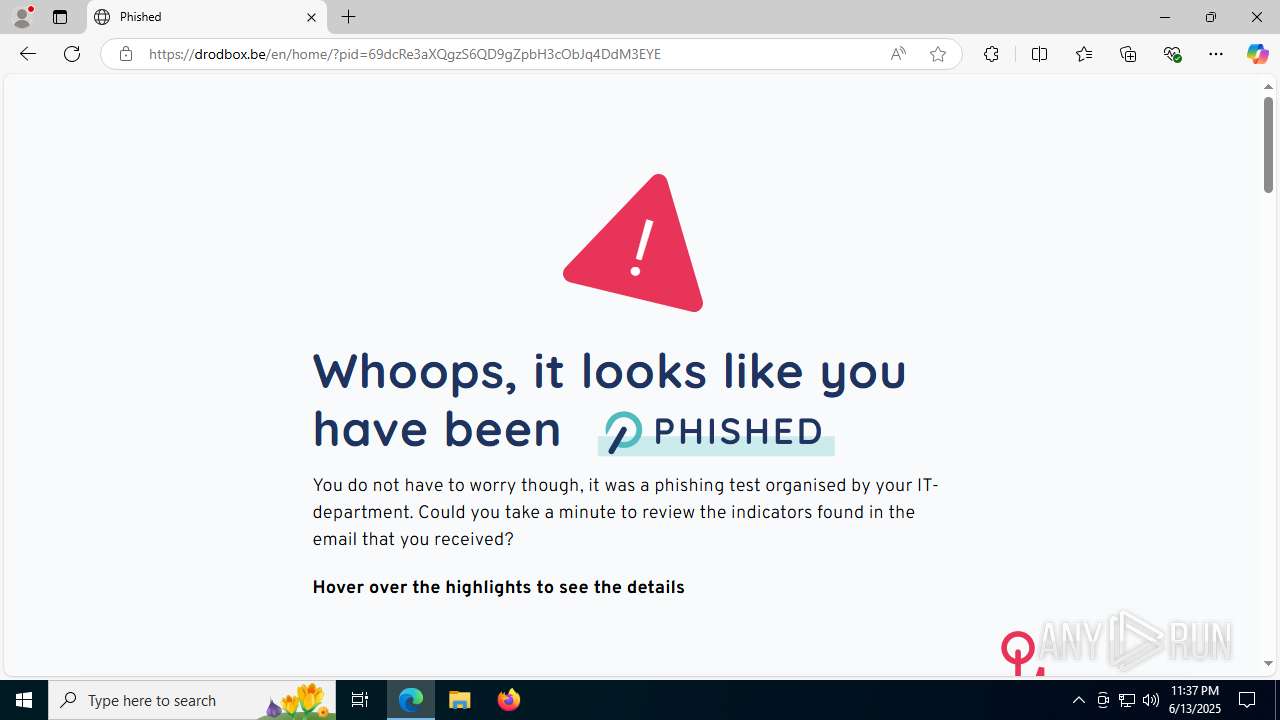
Task: Open Collections panel
Action: click(1128, 54)
